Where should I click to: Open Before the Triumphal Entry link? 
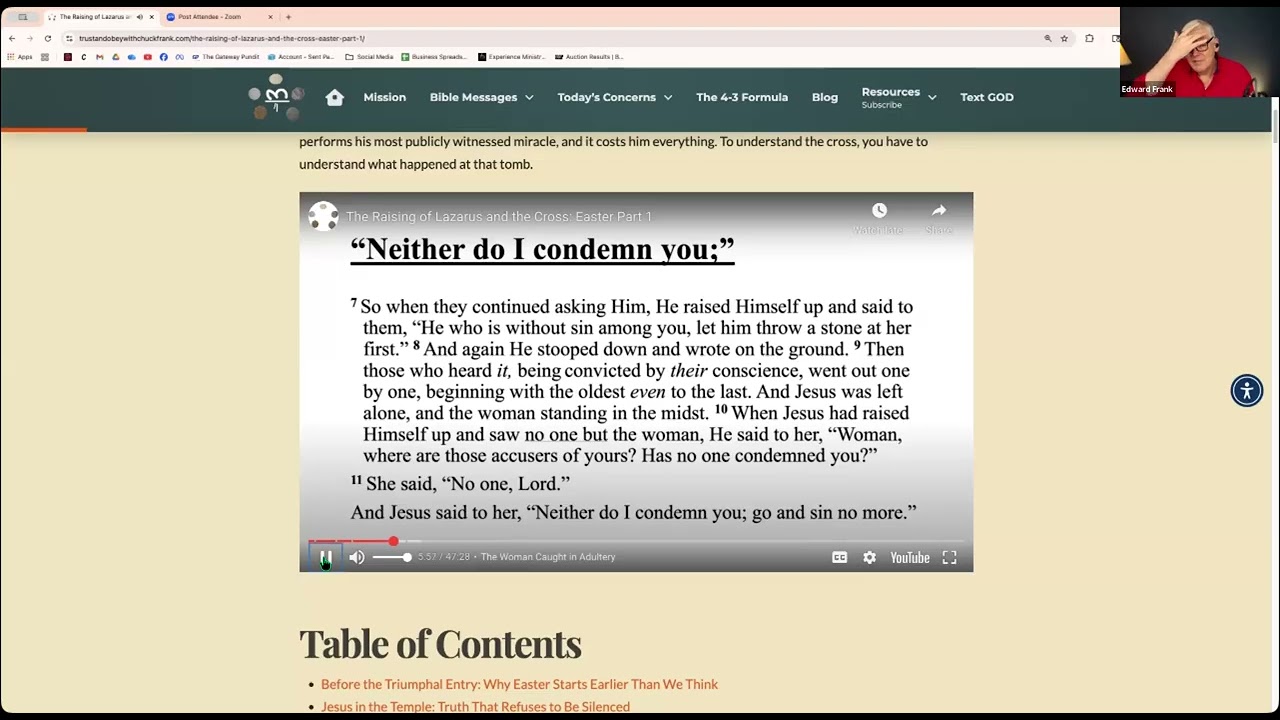519,684
